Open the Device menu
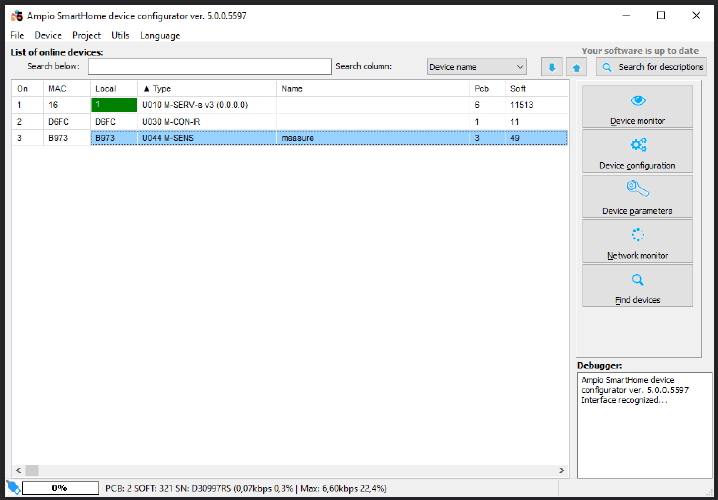718x500 pixels. click(48, 35)
